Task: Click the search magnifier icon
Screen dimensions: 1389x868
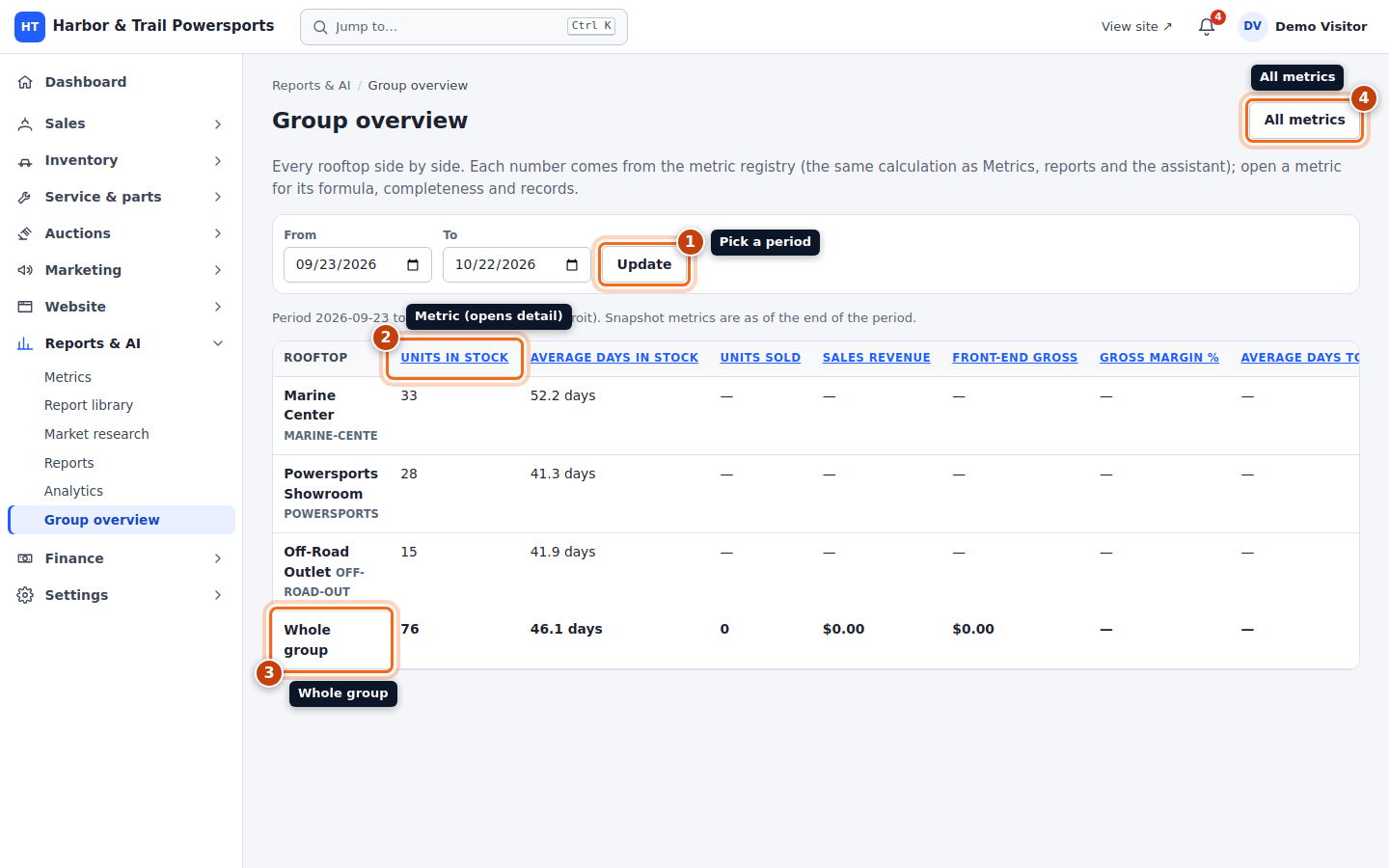Action: [x=320, y=27]
